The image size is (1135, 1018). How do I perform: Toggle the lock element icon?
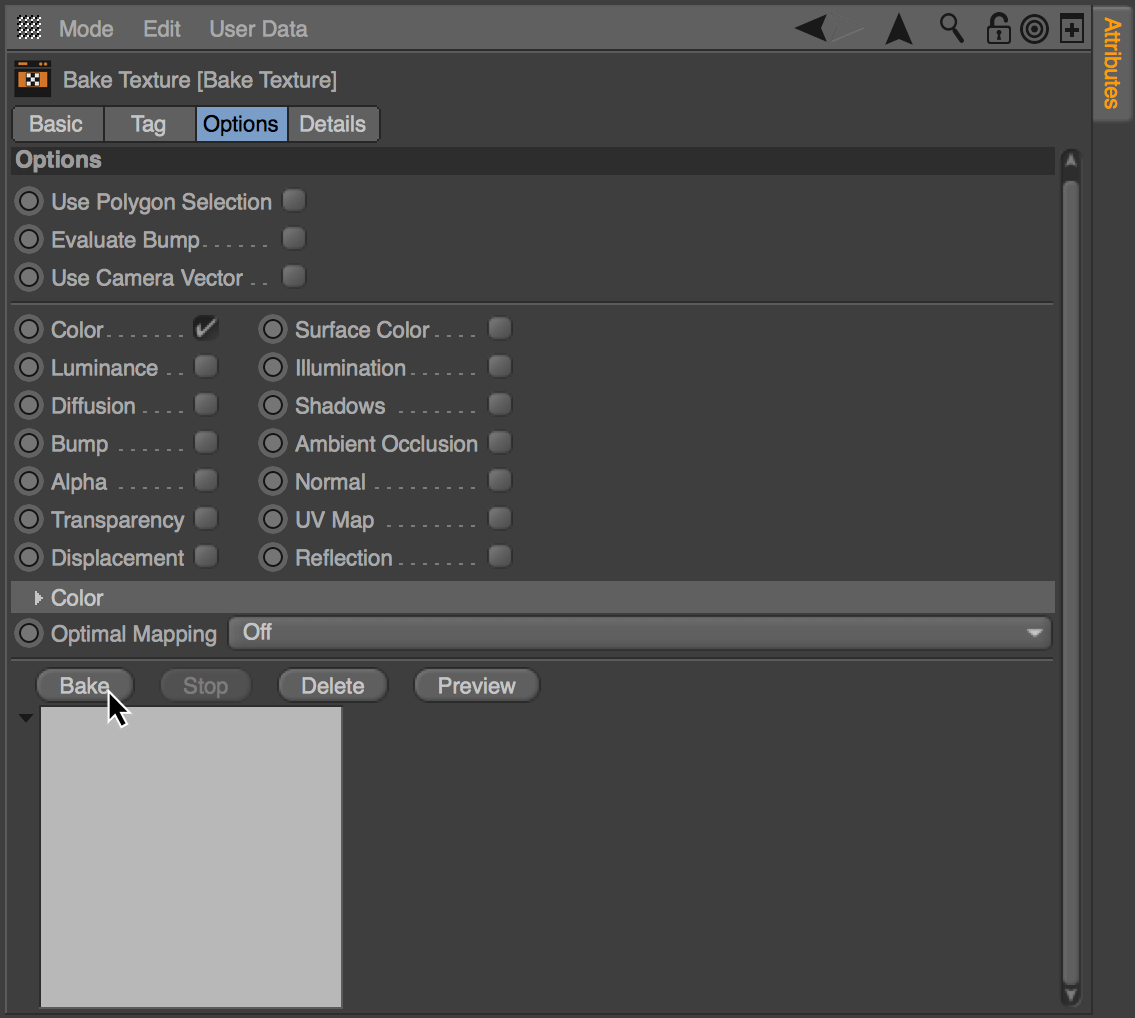point(998,29)
